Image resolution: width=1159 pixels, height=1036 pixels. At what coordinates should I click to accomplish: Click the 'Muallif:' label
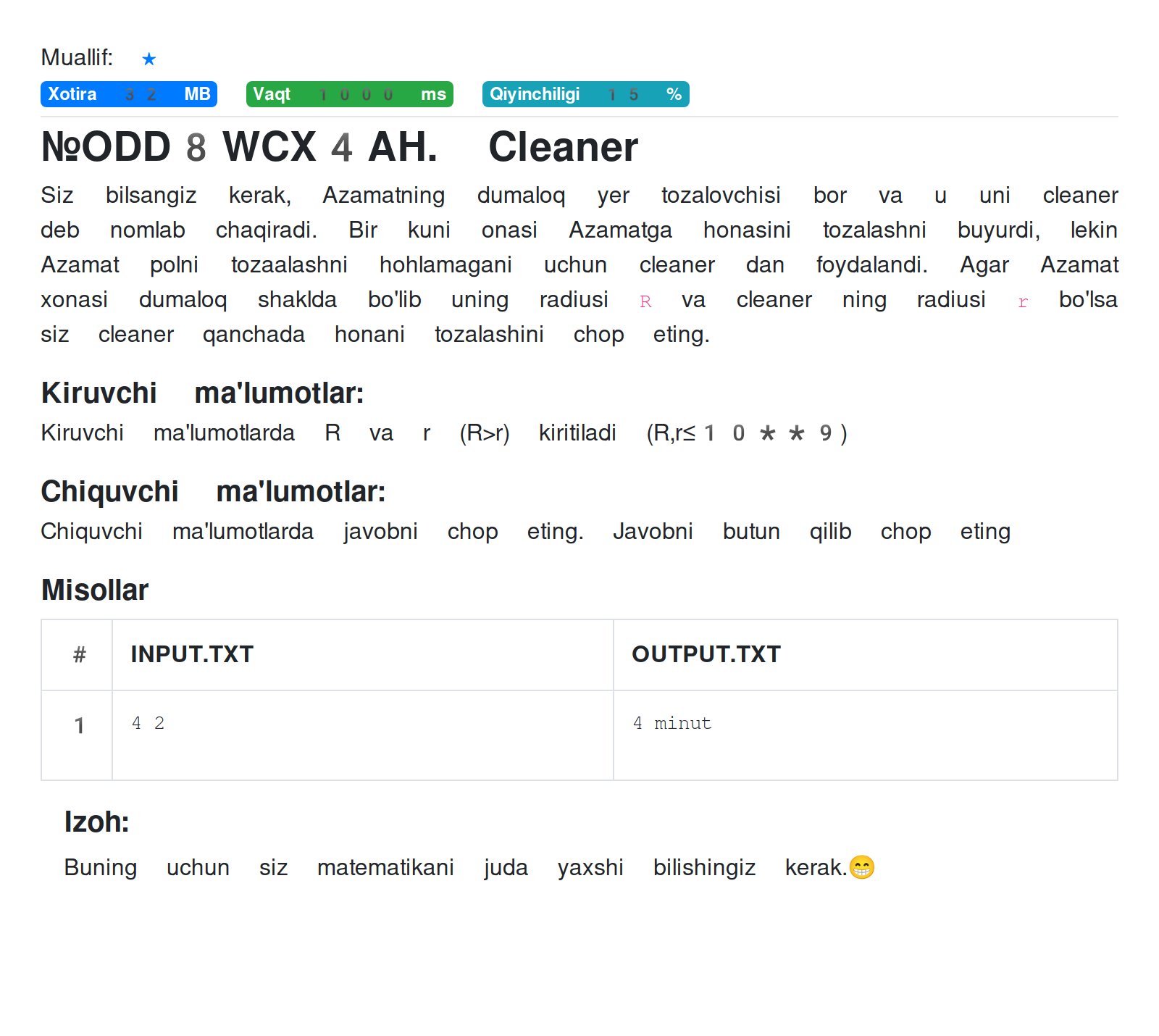pyautogui.click(x=77, y=57)
